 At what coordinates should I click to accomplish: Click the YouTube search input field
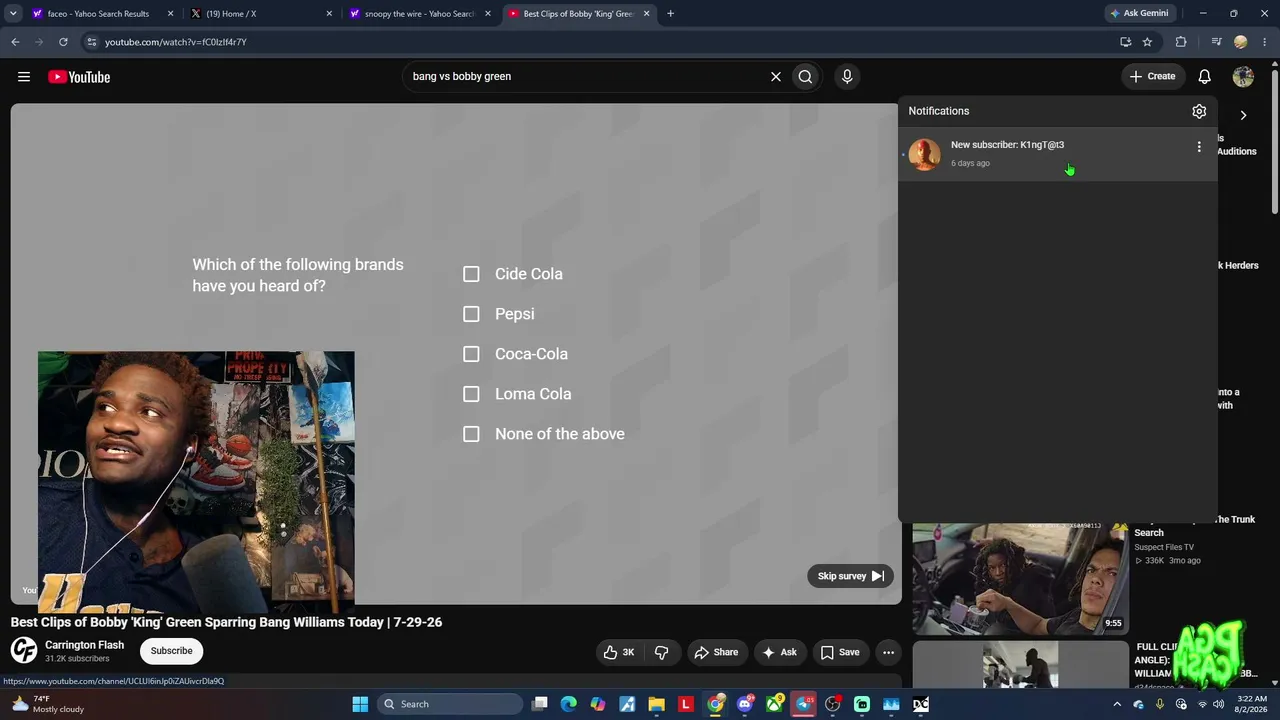(x=585, y=77)
